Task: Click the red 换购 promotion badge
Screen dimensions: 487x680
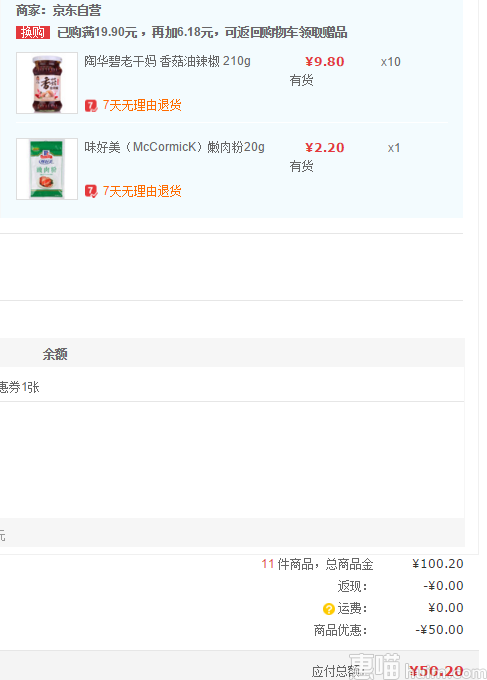Action: point(33,33)
